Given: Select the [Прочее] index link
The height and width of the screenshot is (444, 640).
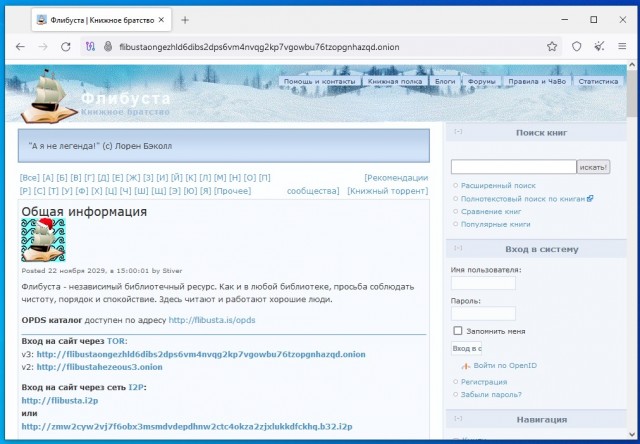Looking at the screenshot, I should pyautogui.click(x=233, y=191).
